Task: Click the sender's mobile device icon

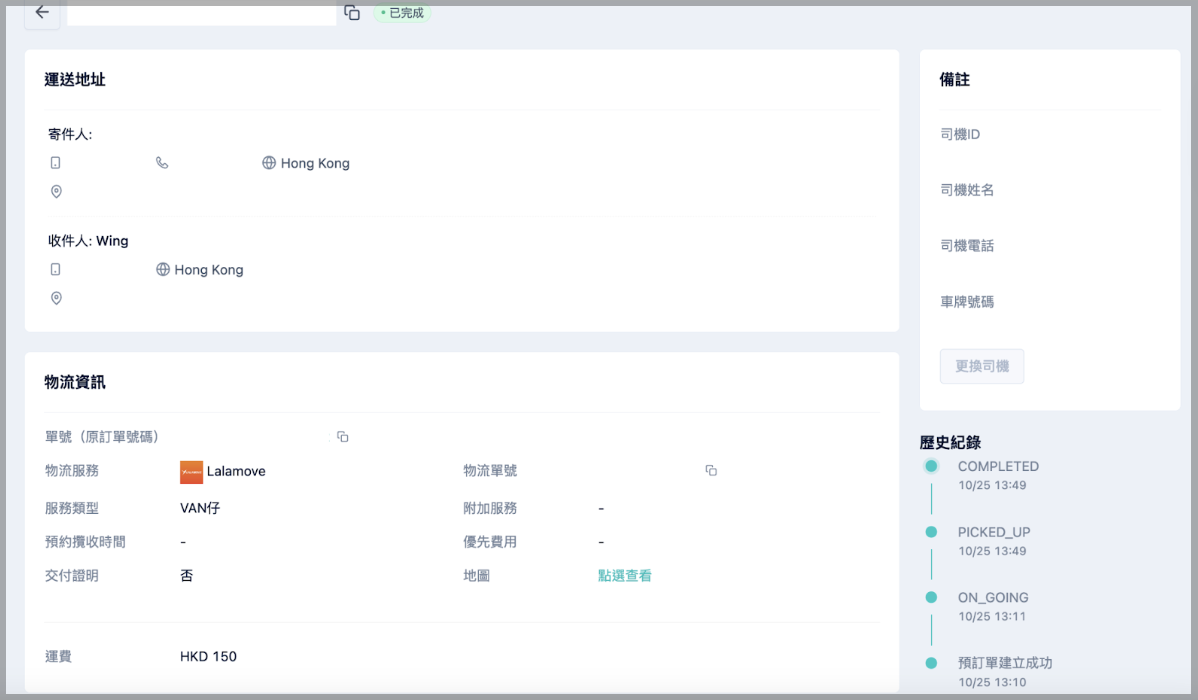Action: click(56, 163)
